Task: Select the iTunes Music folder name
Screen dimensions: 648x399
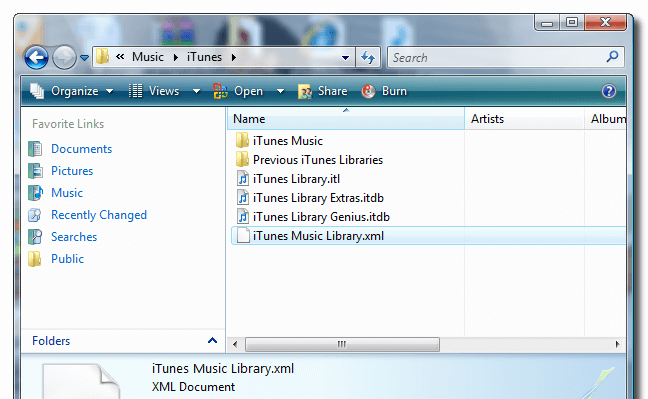Action: [x=288, y=141]
